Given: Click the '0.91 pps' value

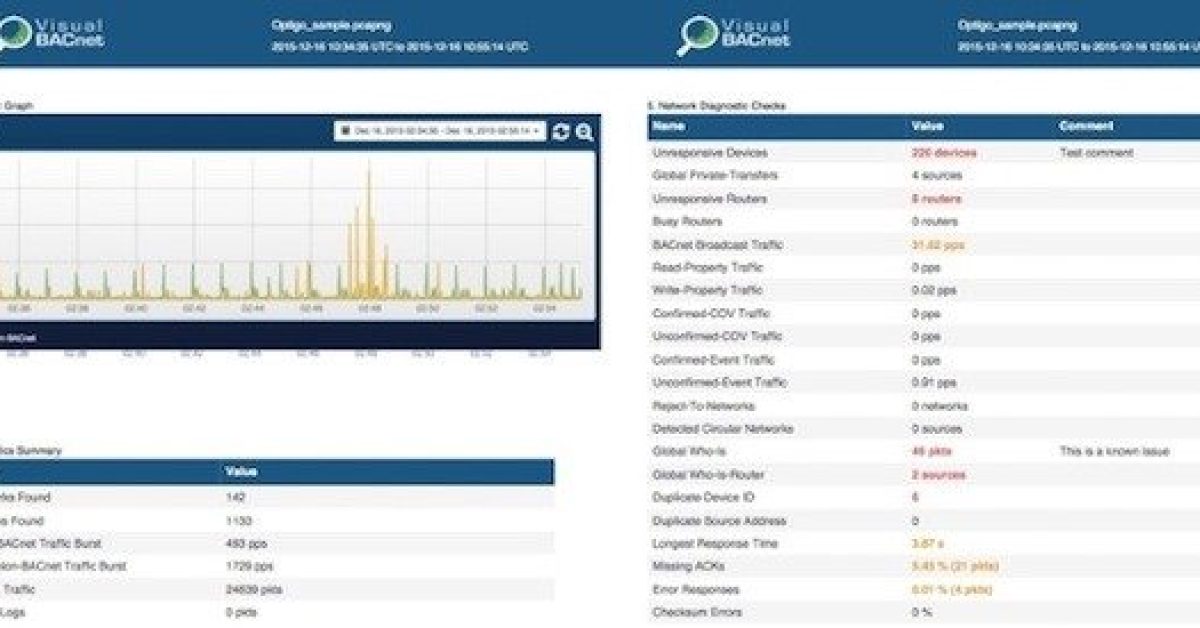Looking at the screenshot, I should pyautogui.click(x=934, y=383).
